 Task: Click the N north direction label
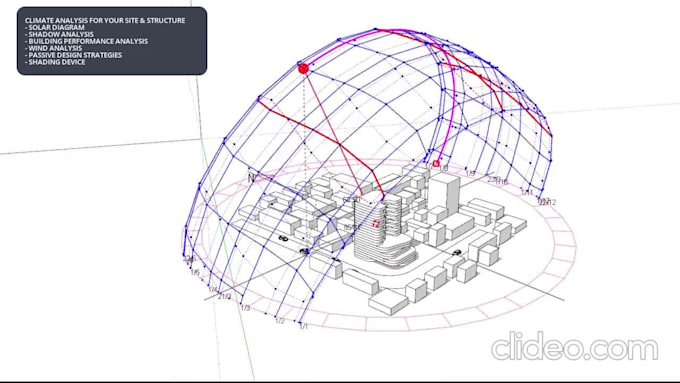click(251, 178)
